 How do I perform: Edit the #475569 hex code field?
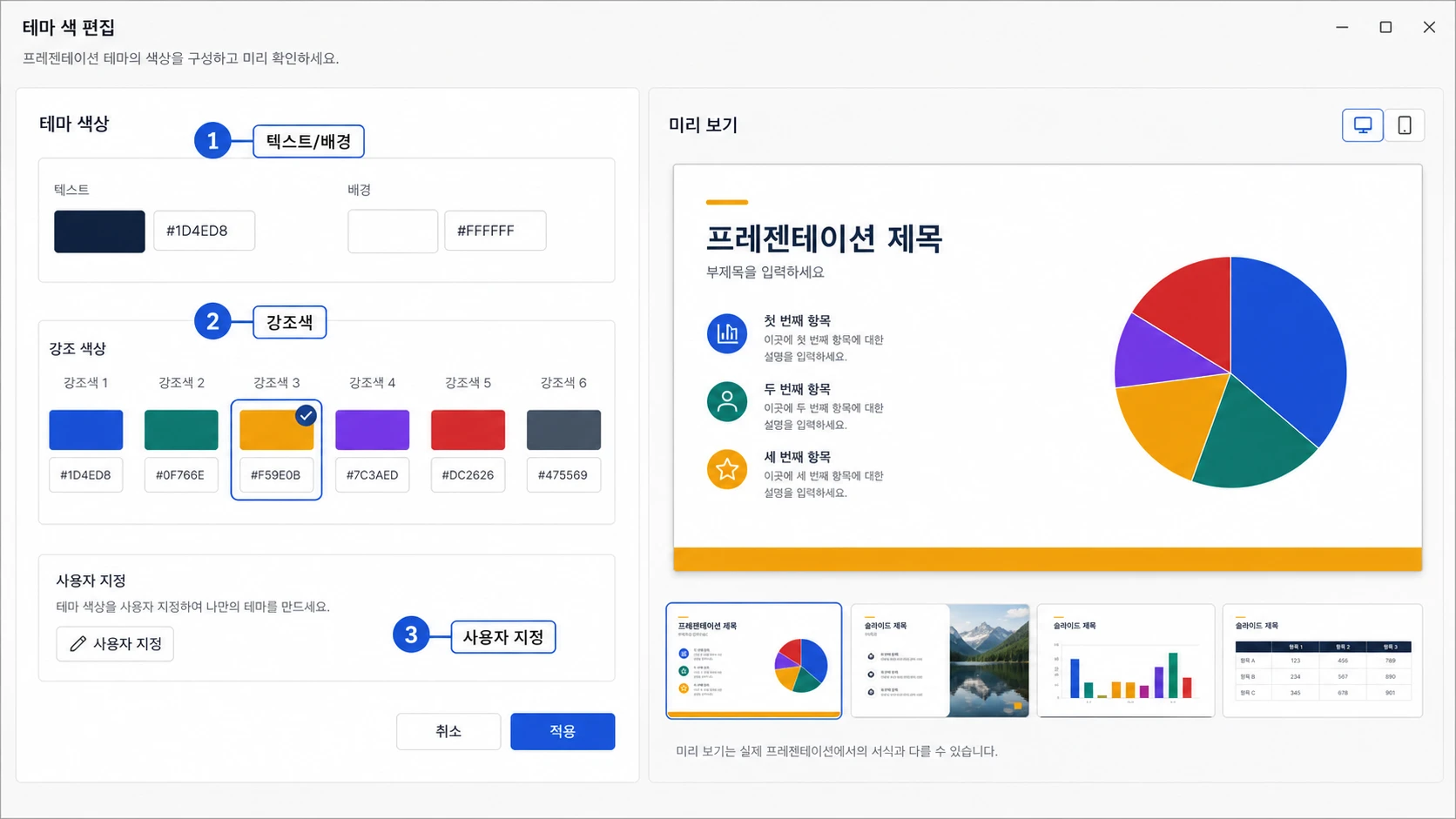tap(563, 475)
